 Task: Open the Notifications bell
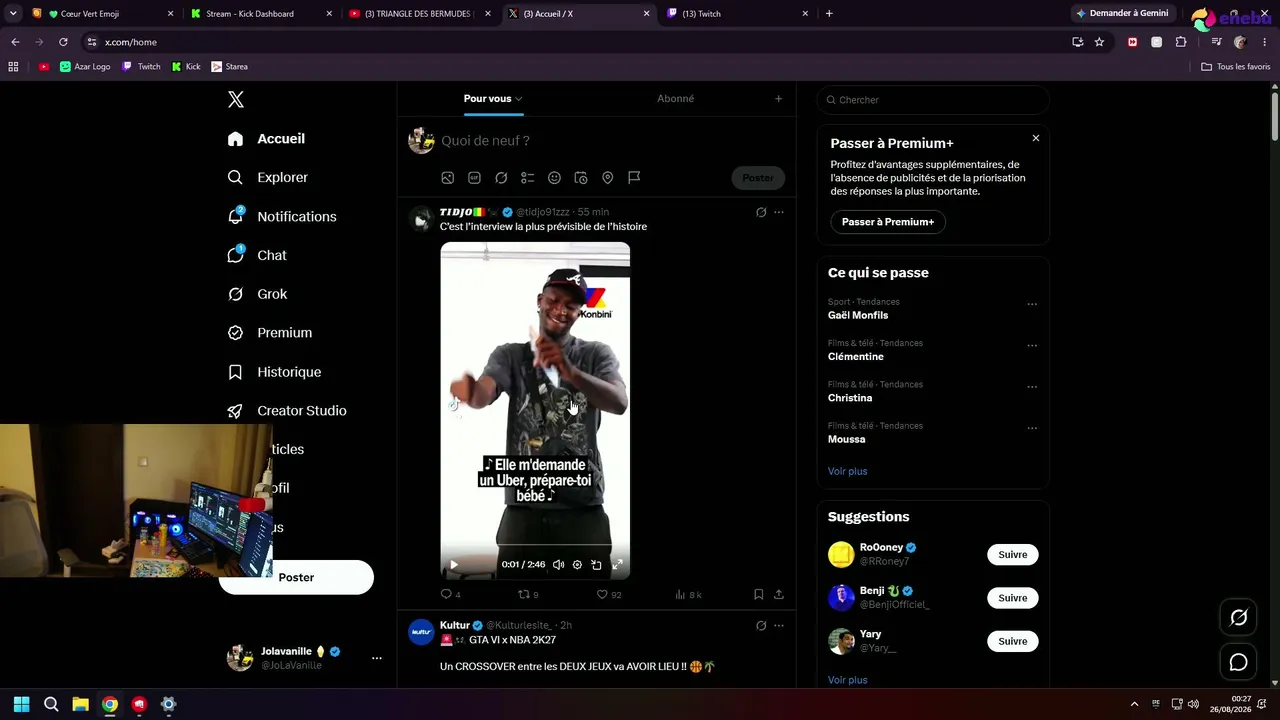282,216
